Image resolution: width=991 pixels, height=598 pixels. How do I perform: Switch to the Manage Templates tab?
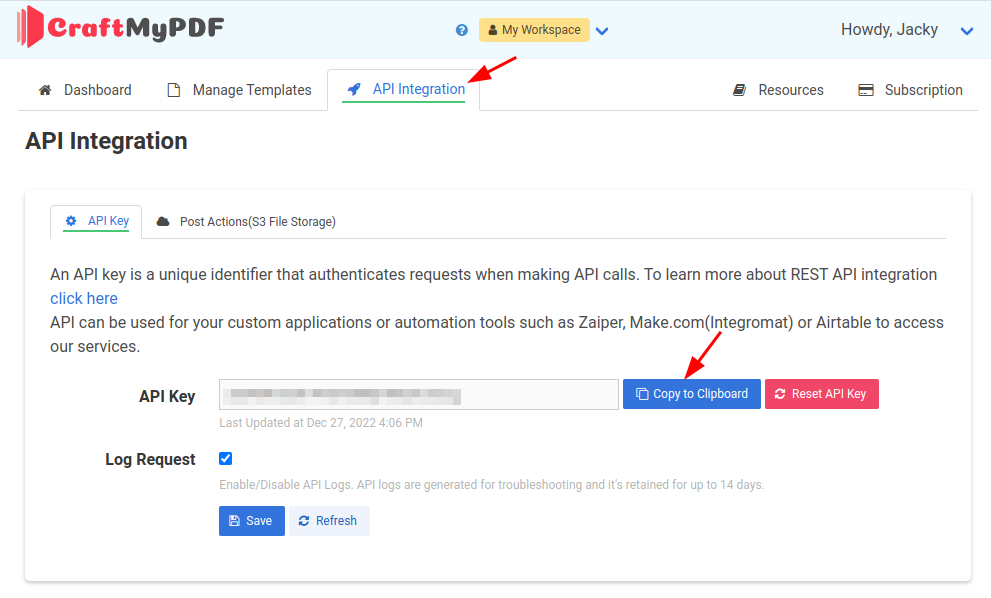(251, 90)
